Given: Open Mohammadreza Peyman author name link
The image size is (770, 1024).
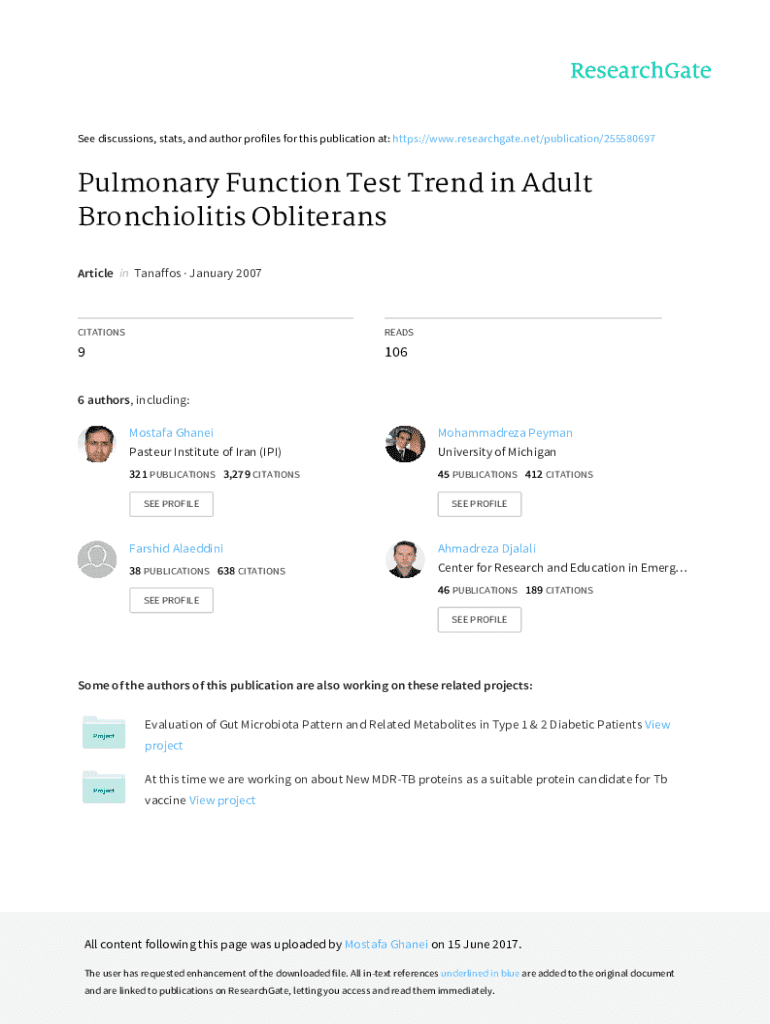Looking at the screenshot, I should tap(505, 433).
